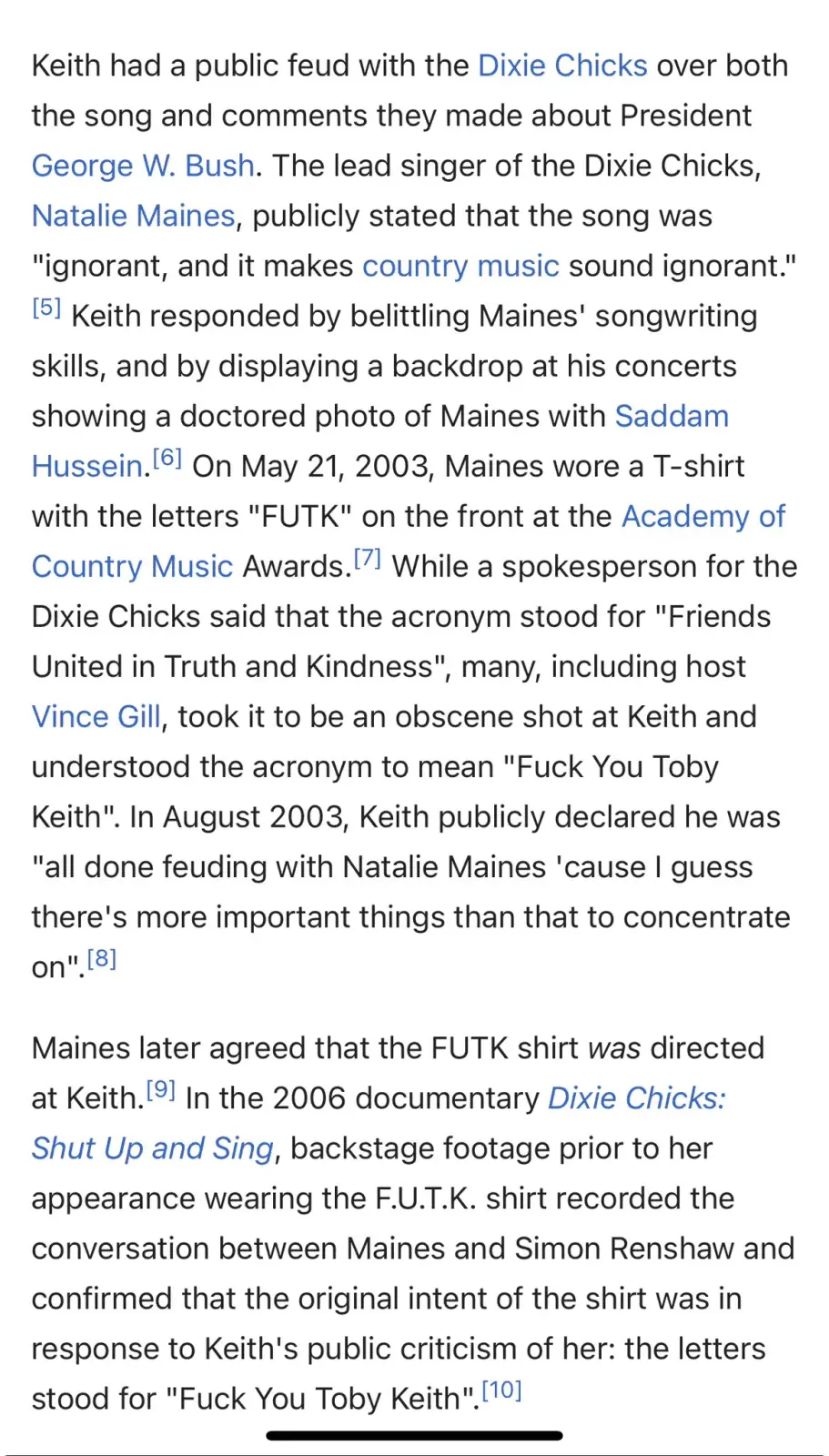This screenshot has width=829, height=1456.
Task: Open the 'Shut Up and Sing' link
Action: click(153, 1149)
